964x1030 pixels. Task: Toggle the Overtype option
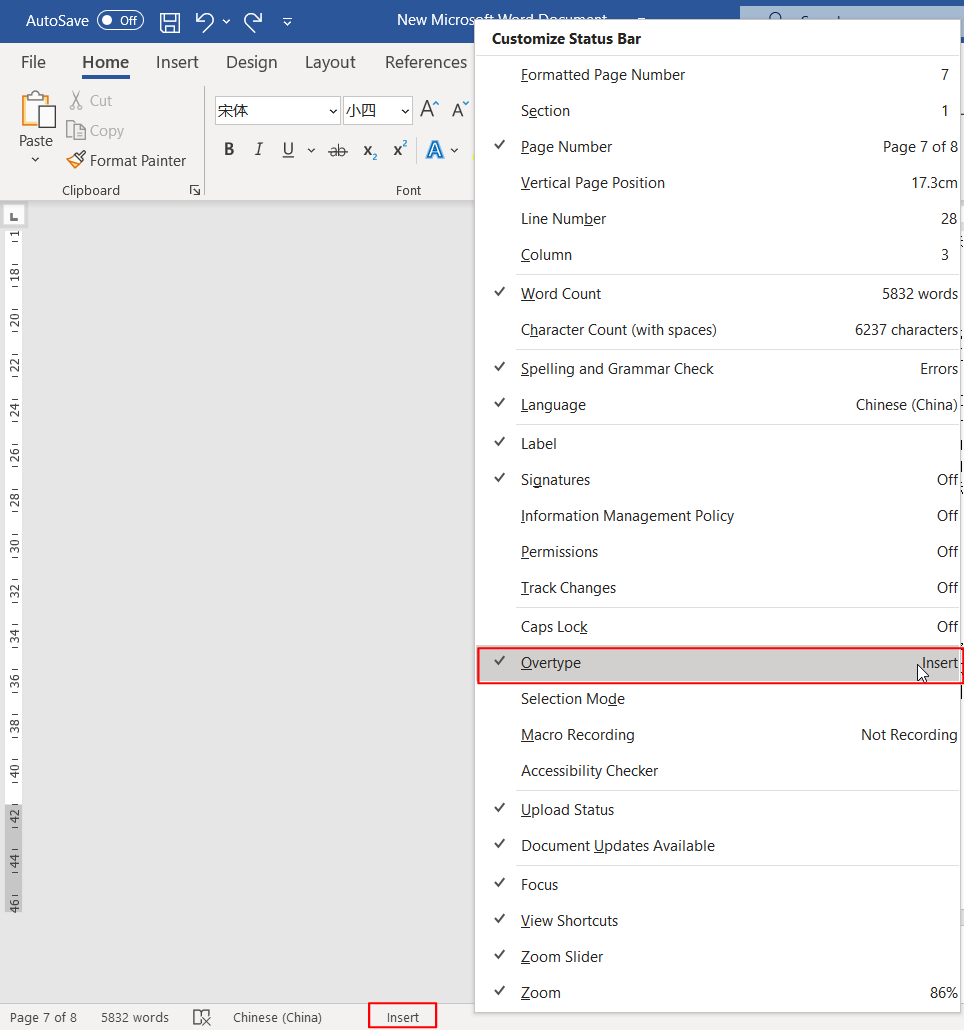click(x=718, y=663)
